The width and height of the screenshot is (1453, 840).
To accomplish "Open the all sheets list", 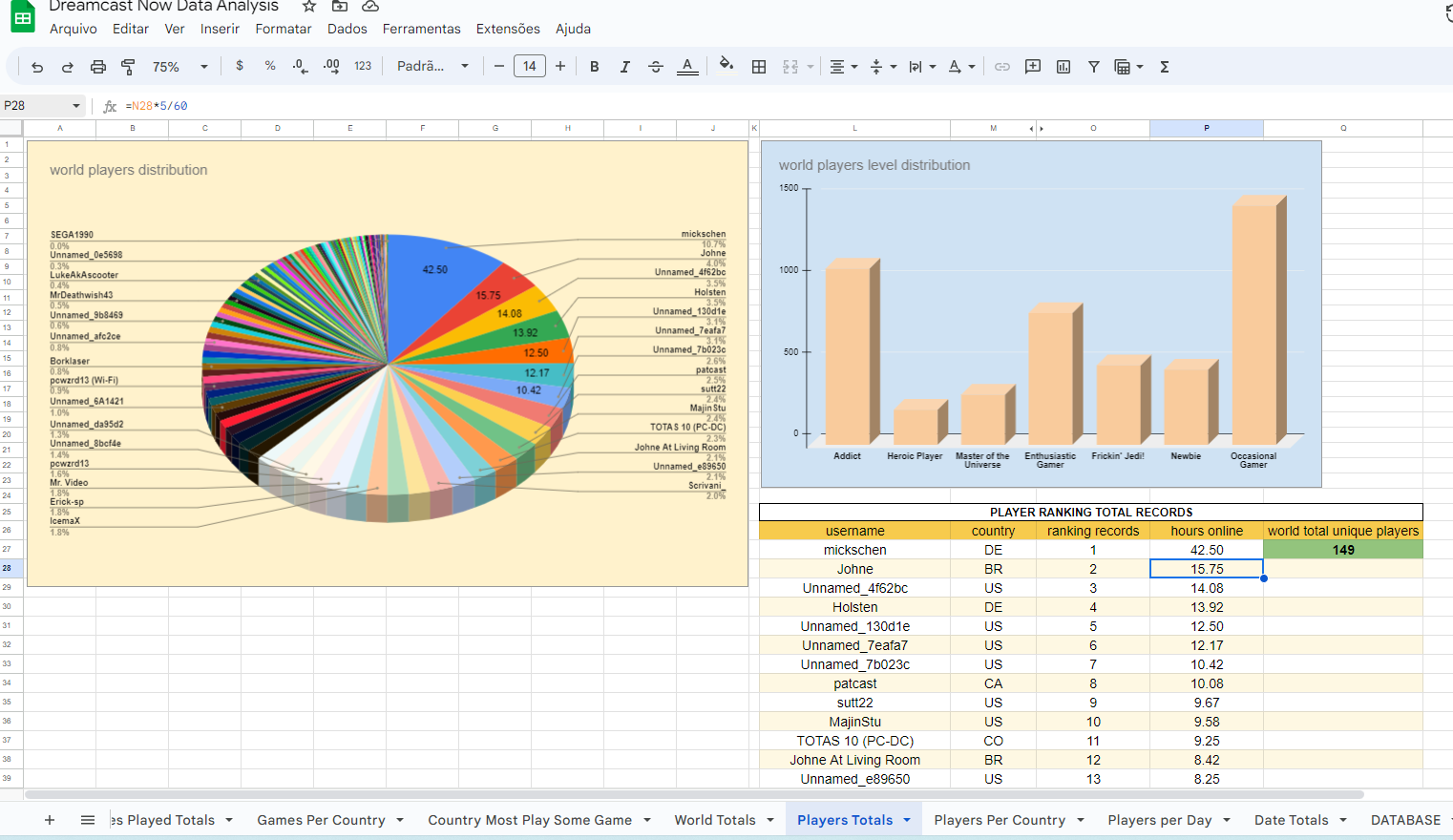I will point(88,820).
